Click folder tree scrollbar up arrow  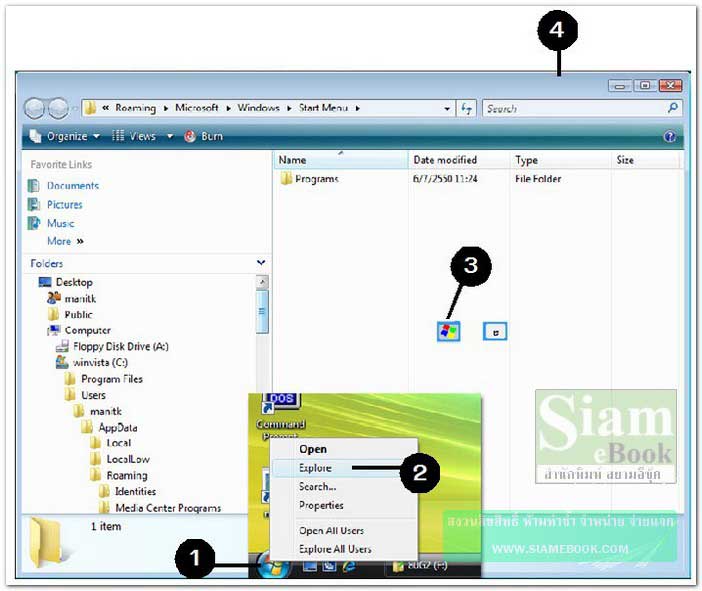click(262, 282)
